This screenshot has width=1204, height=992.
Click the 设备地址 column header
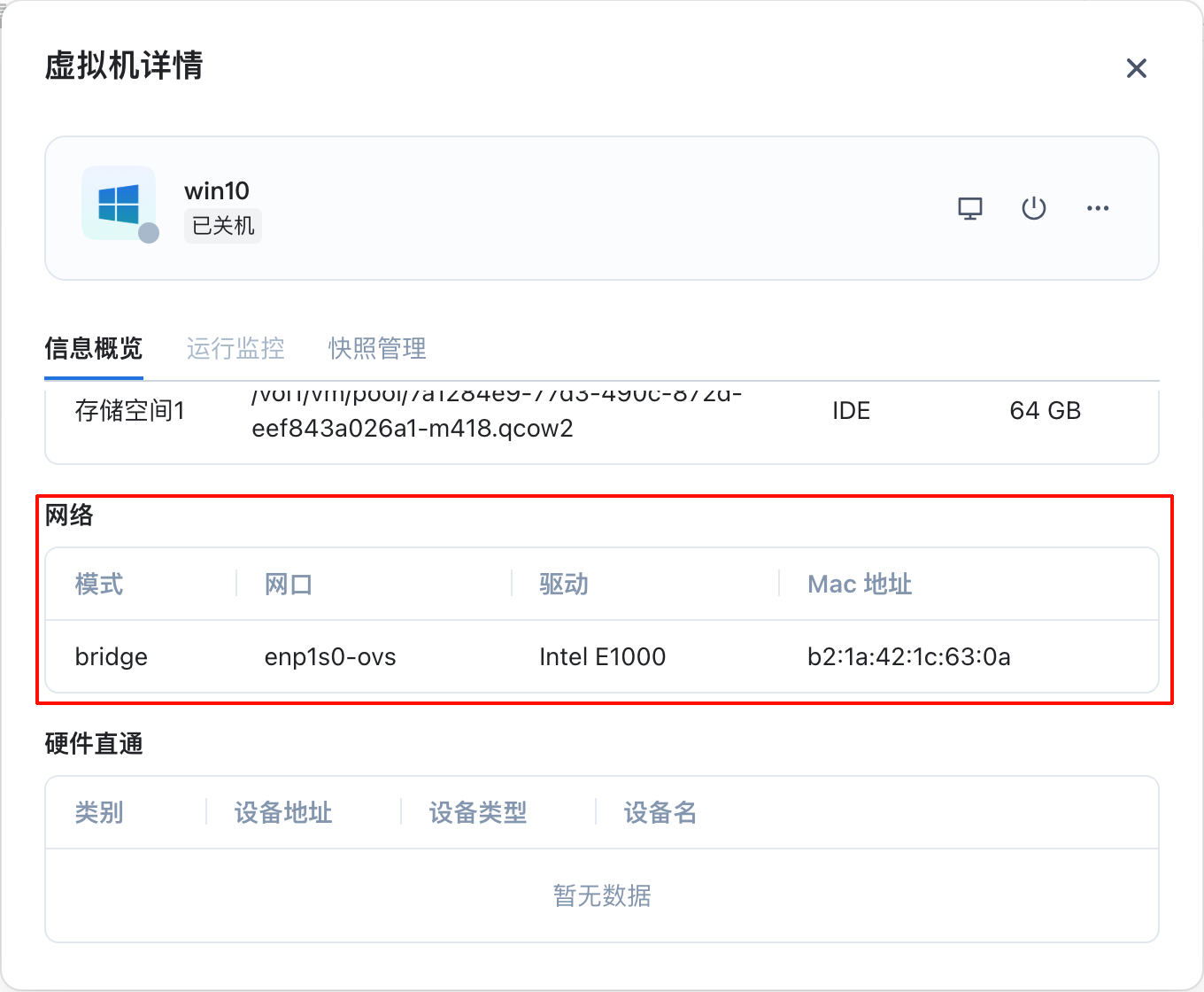click(x=283, y=812)
